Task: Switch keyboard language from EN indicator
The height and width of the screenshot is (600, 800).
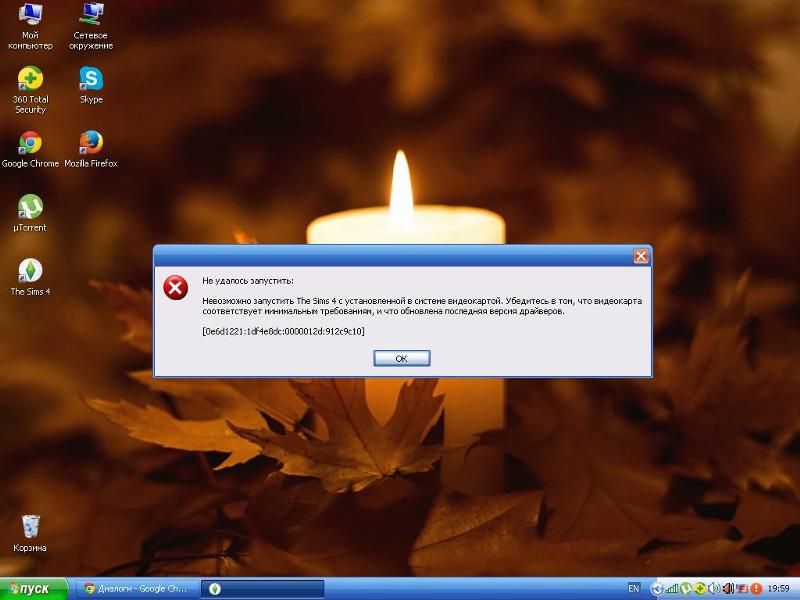Action: click(634, 589)
